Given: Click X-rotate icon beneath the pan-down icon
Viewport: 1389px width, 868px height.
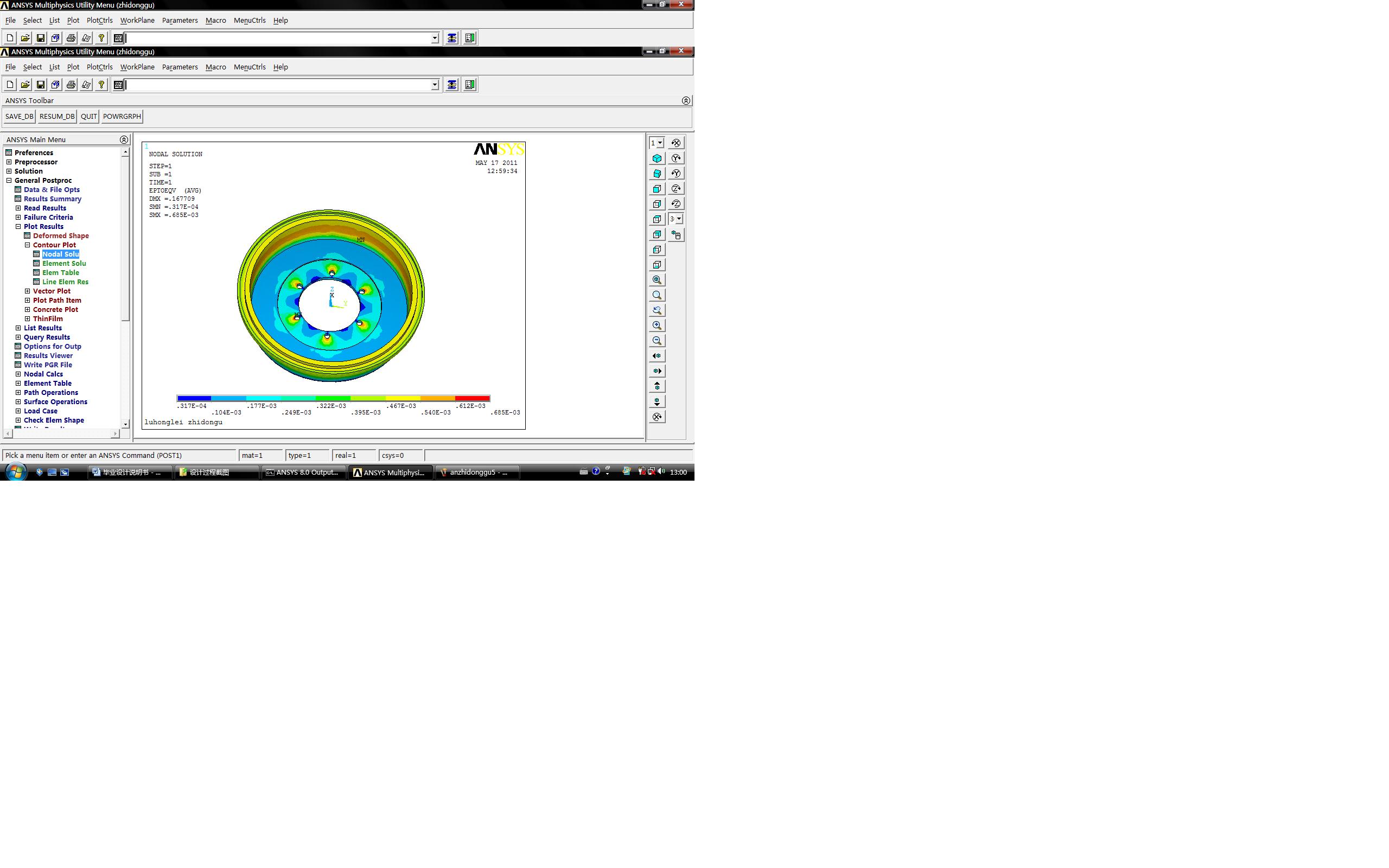Looking at the screenshot, I should (x=657, y=417).
